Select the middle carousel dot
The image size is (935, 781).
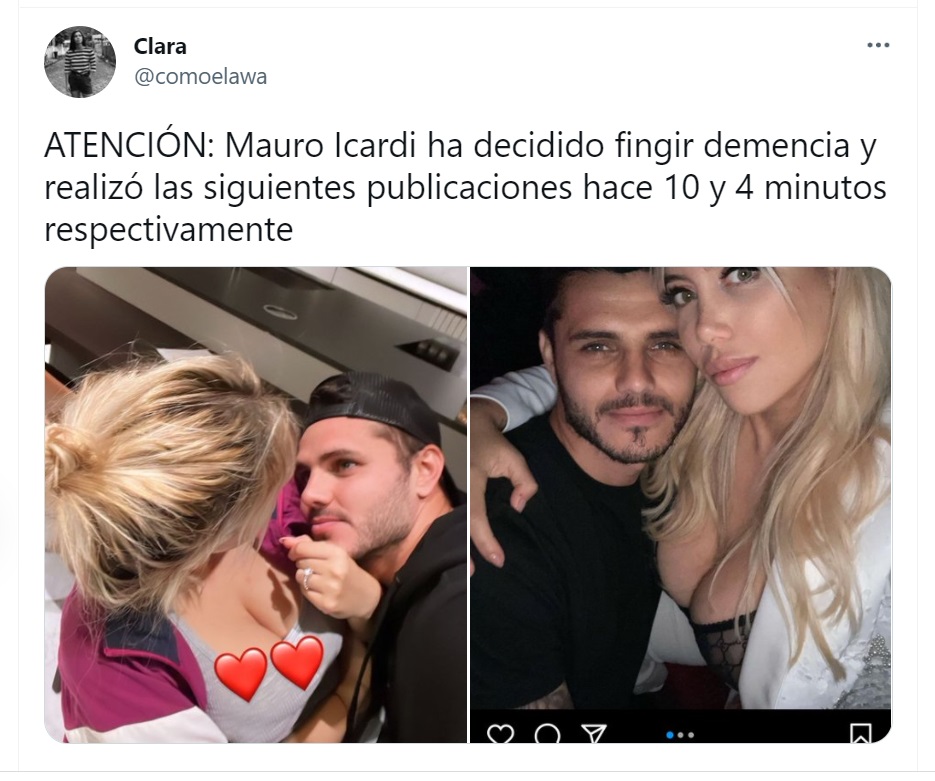[681, 735]
